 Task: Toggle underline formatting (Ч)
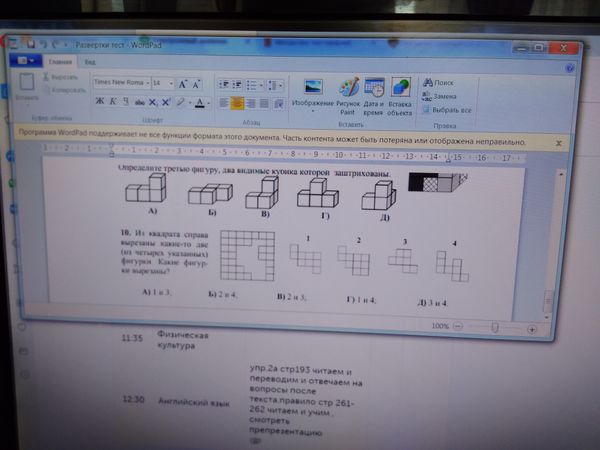click(x=125, y=102)
